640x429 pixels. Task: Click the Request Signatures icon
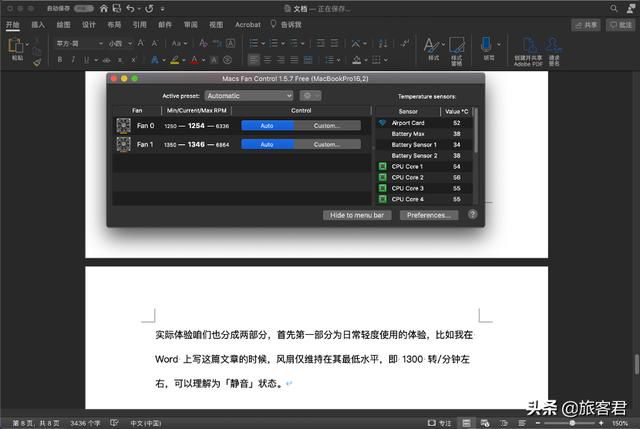554,51
